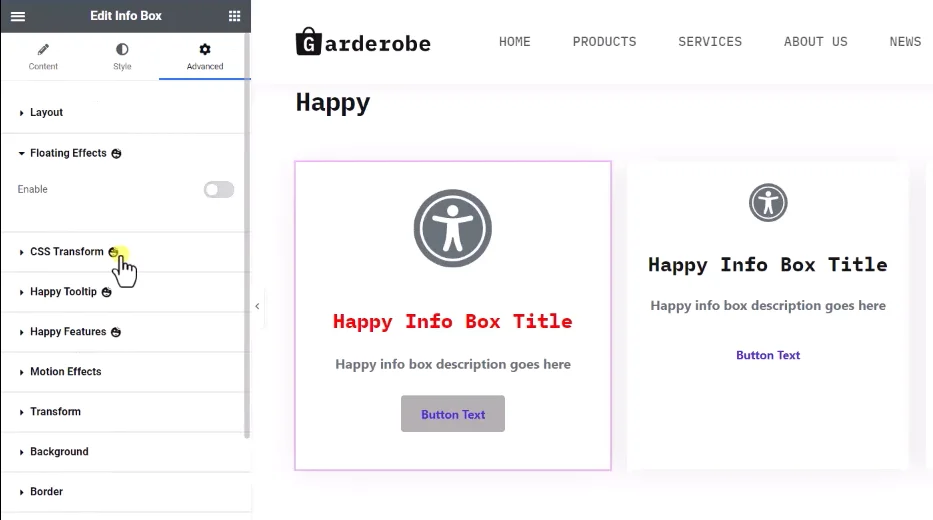
Task: Open the hamburger menu in Elementor panel
Action: (18, 16)
